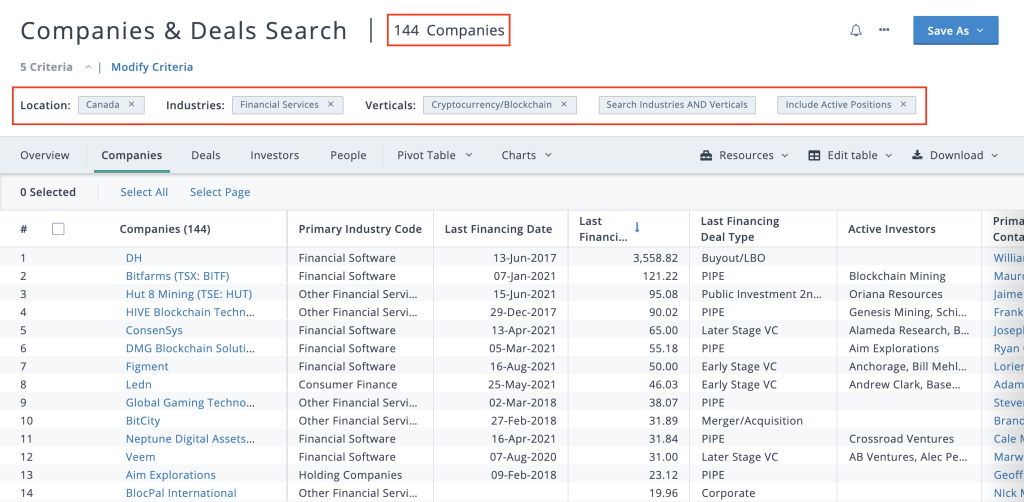Click the Merger/Acquisition deal type cell
1024x502 pixels.
[x=752, y=421]
